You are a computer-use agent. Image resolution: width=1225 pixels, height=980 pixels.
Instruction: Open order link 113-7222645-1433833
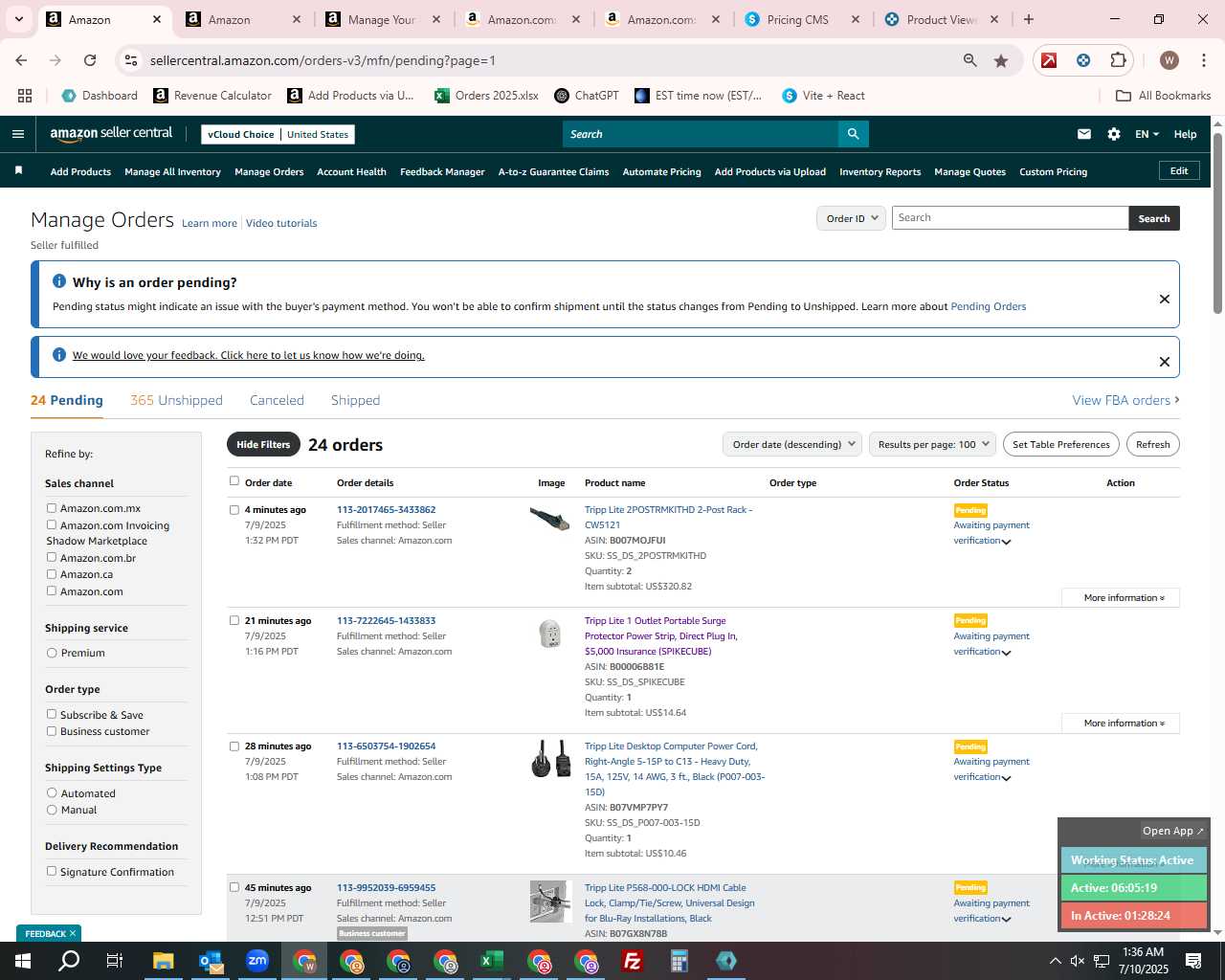(386, 620)
